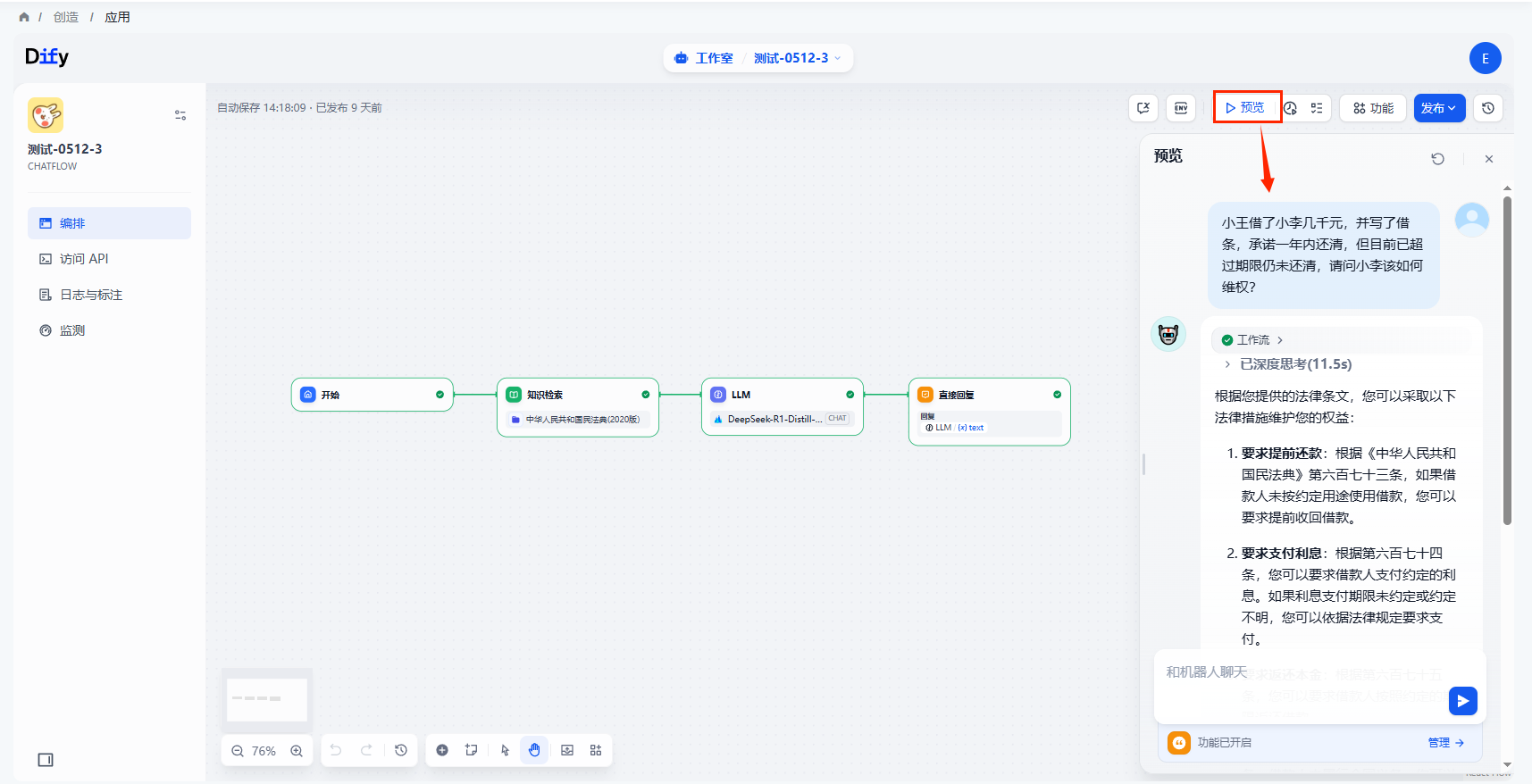Open the run history clock-play icon
Image resolution: width=1532 pixels, height=784 pixels.
[x=1290, y=108]
